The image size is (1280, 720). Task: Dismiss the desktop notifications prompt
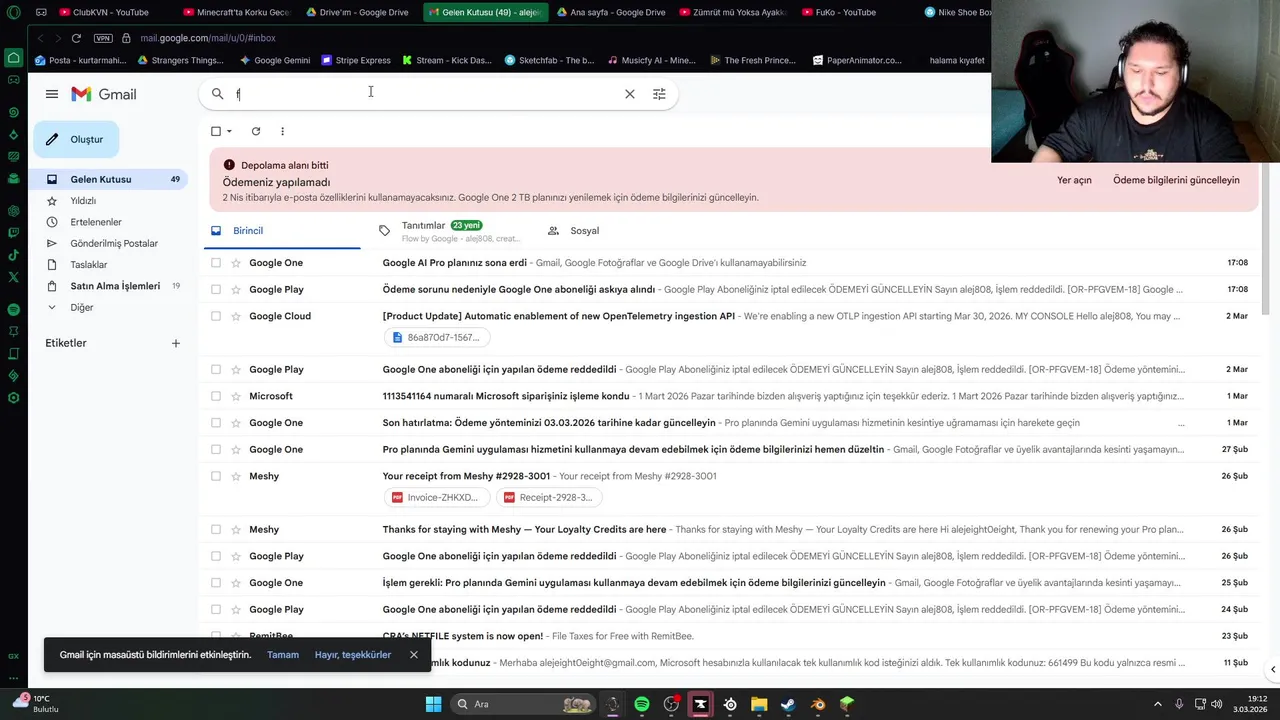pyautogui.click(x=414, y=655)
